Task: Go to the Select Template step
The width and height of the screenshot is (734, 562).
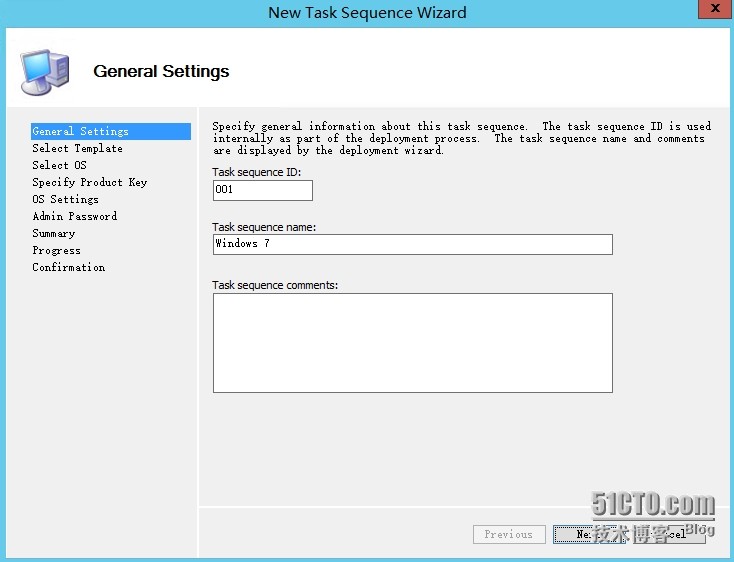Action: [77, 148]
